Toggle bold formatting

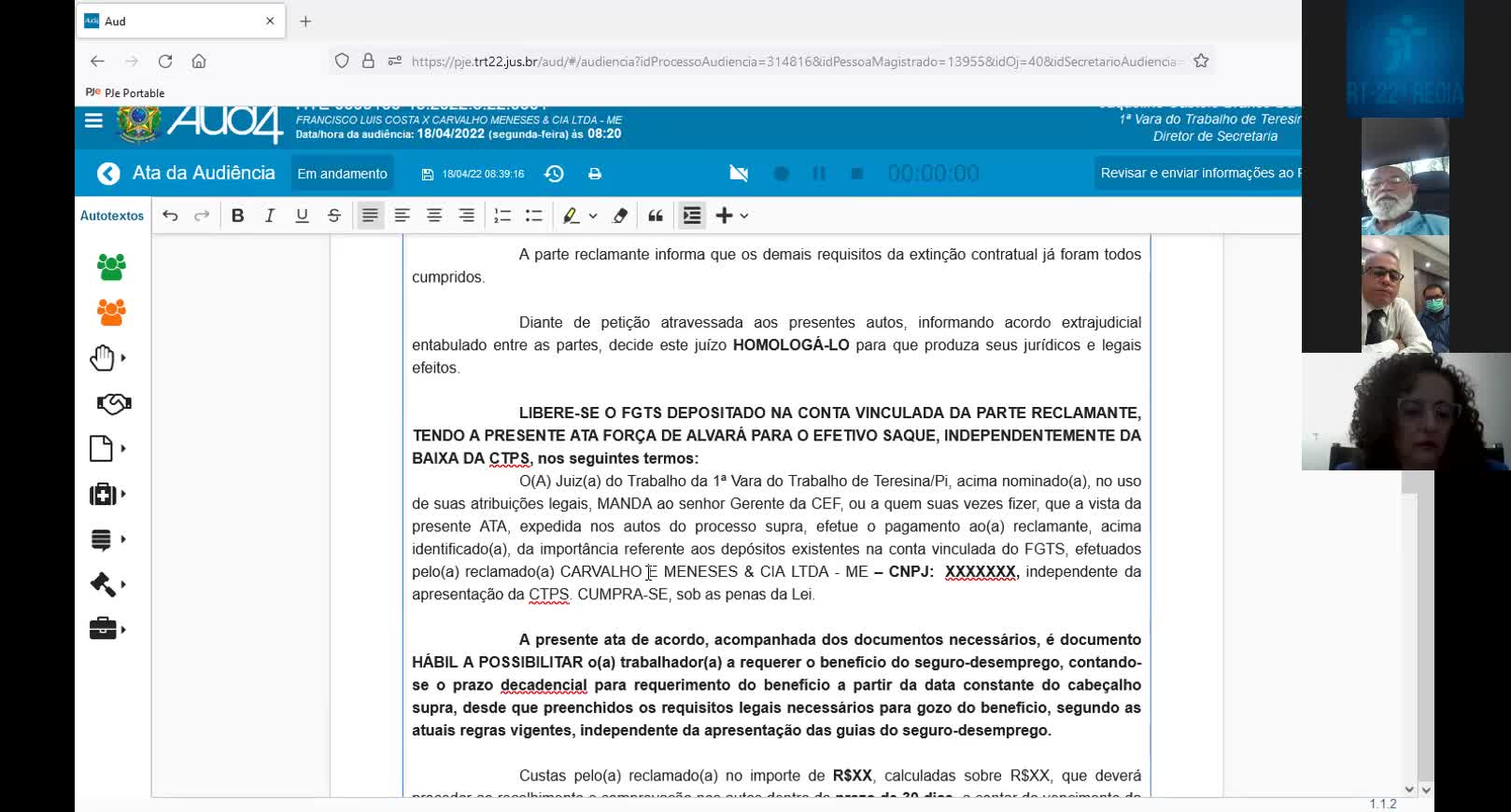(238, 216)
